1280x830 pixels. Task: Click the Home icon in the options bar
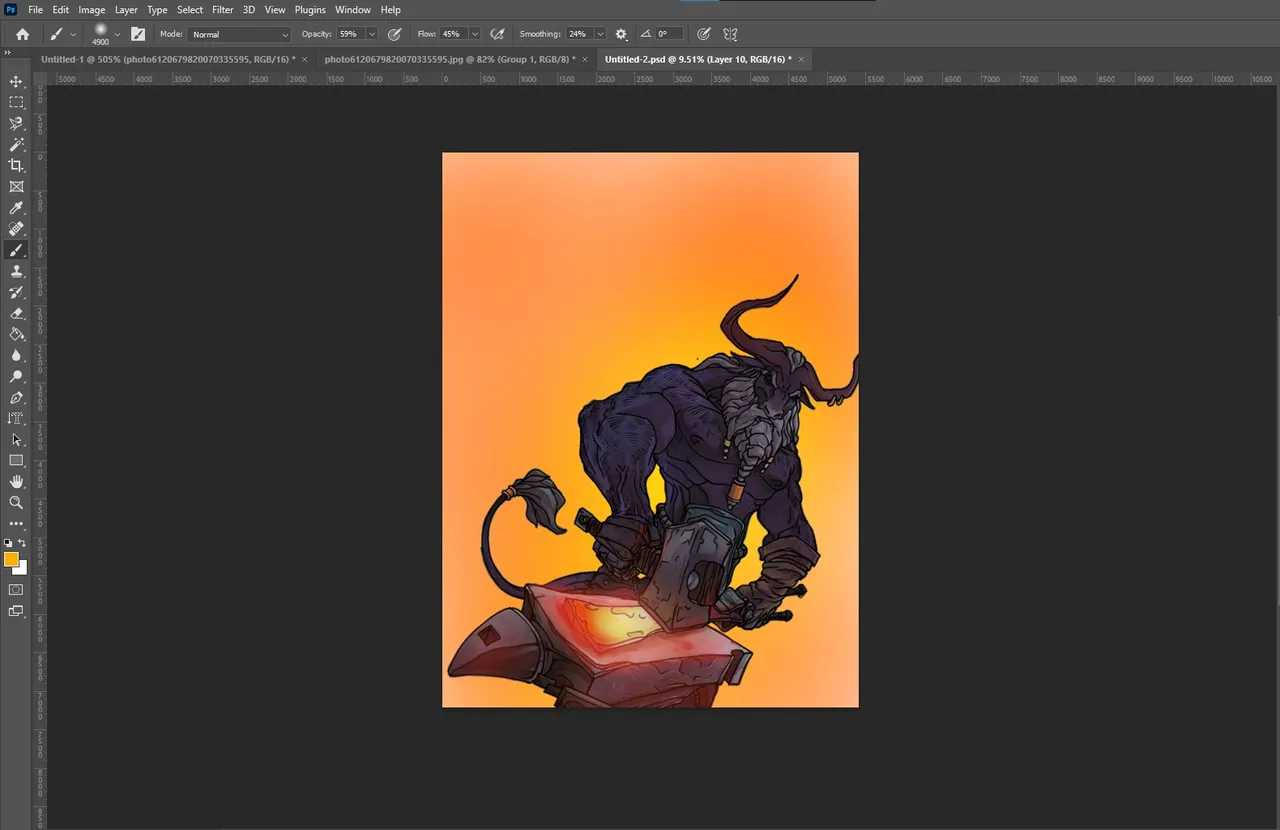click(x=22, y=34)
